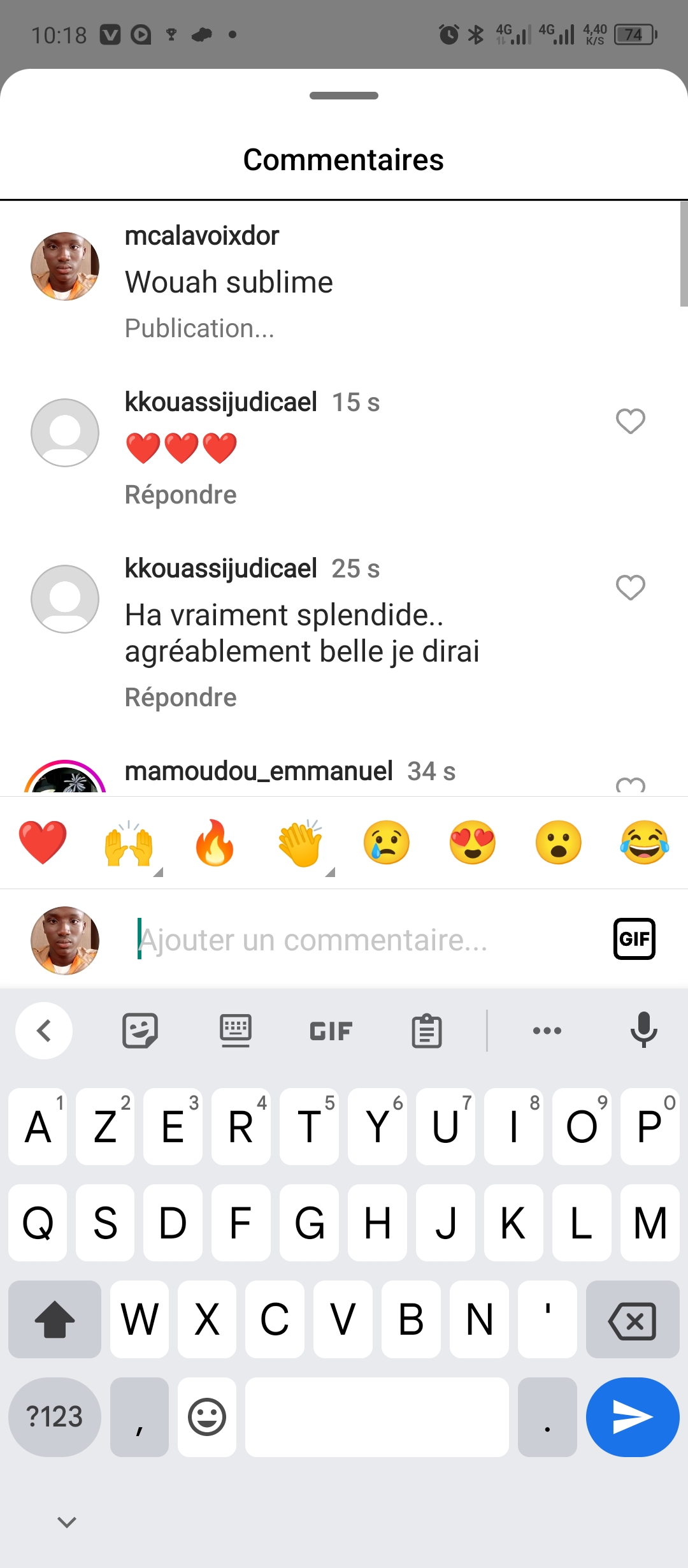Open keyboard sticker panel
Viewport: 688px width, 1568px height.
tap(140, 1031)
